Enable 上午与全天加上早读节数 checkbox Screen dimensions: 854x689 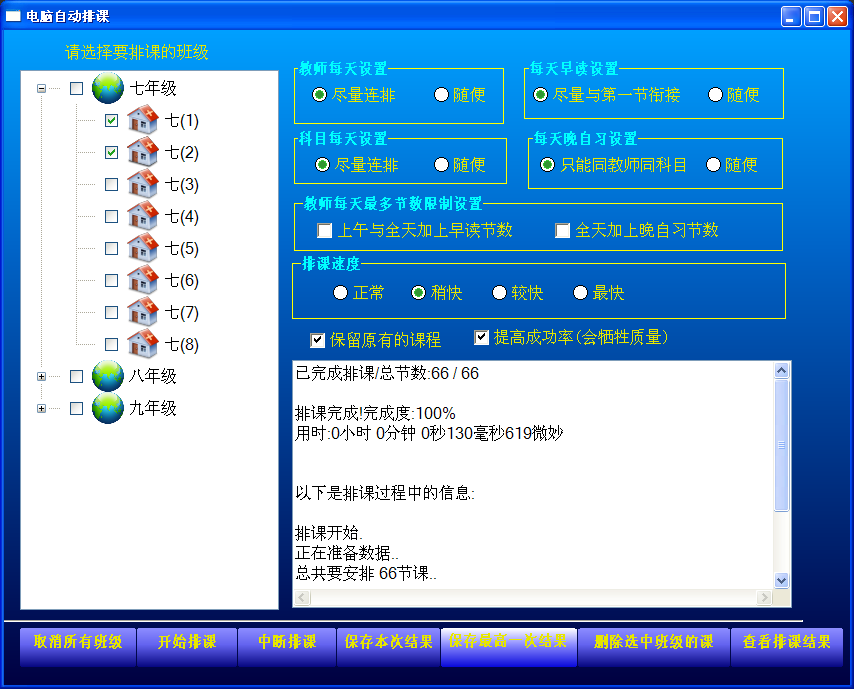tap(415, 230)
